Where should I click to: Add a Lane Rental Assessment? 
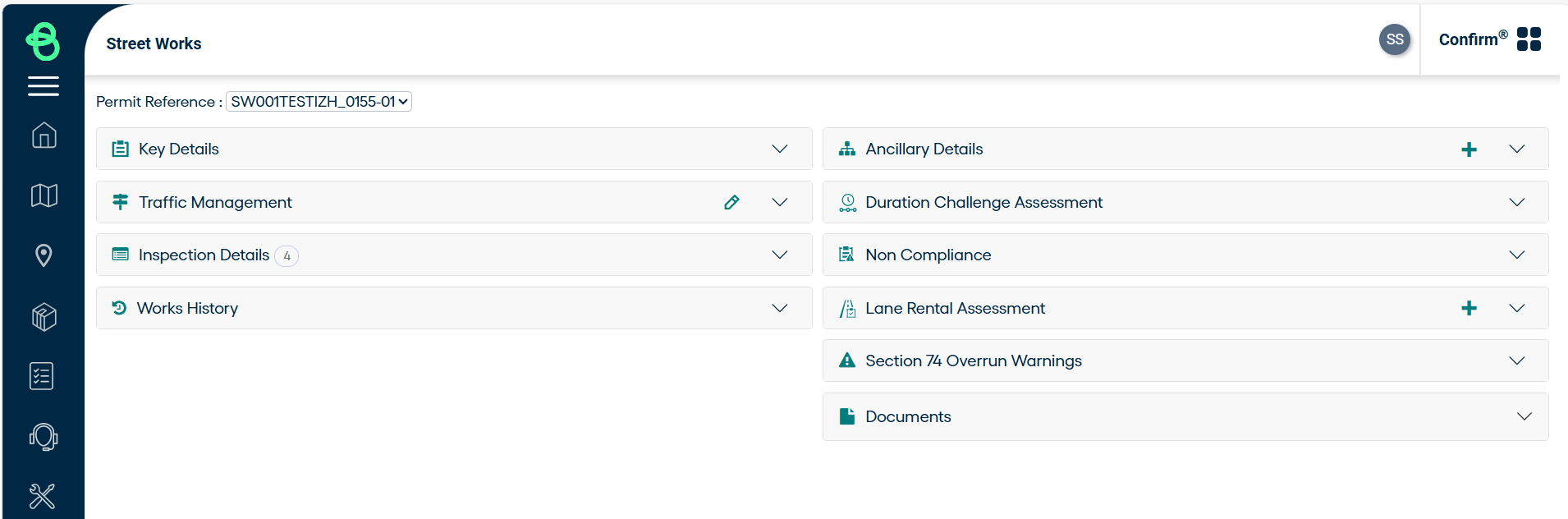1469,308
